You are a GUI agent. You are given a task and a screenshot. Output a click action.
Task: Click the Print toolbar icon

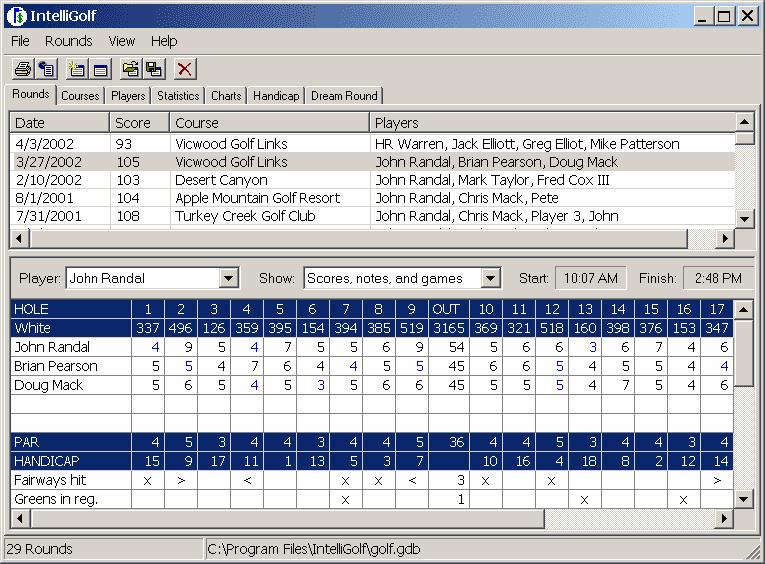pos(22,69)
